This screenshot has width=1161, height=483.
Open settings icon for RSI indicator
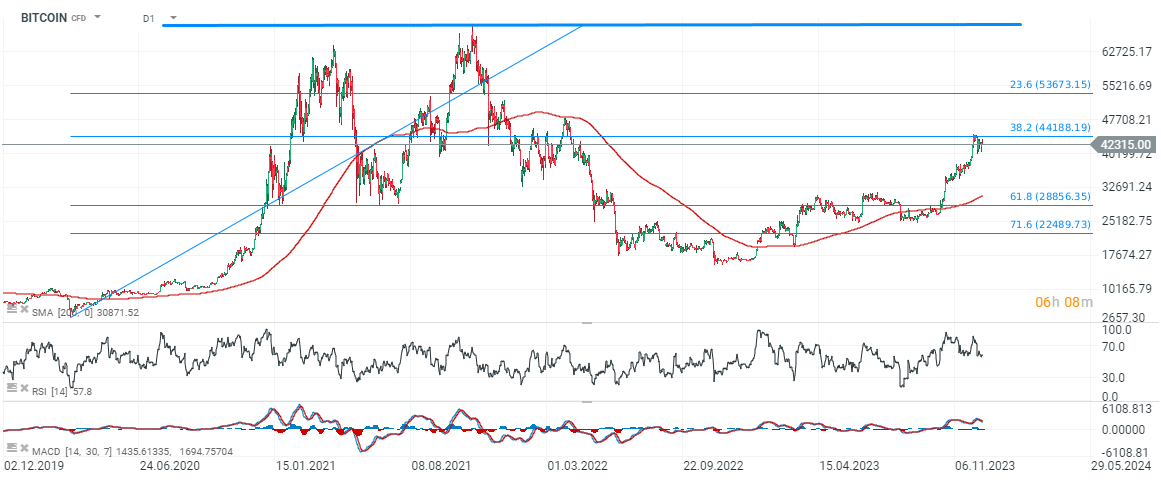pos(11,387)
